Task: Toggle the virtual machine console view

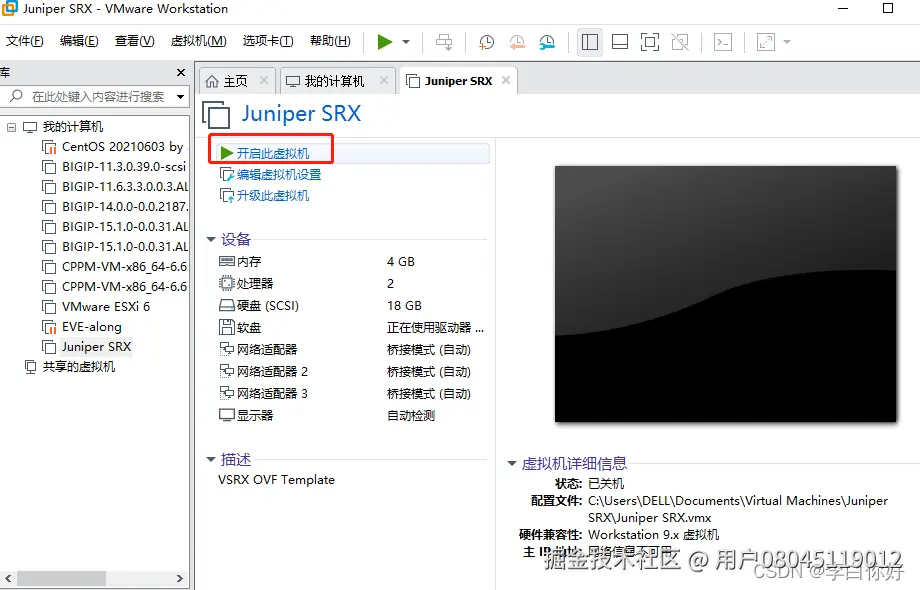Action: click(x=724, y=42)
